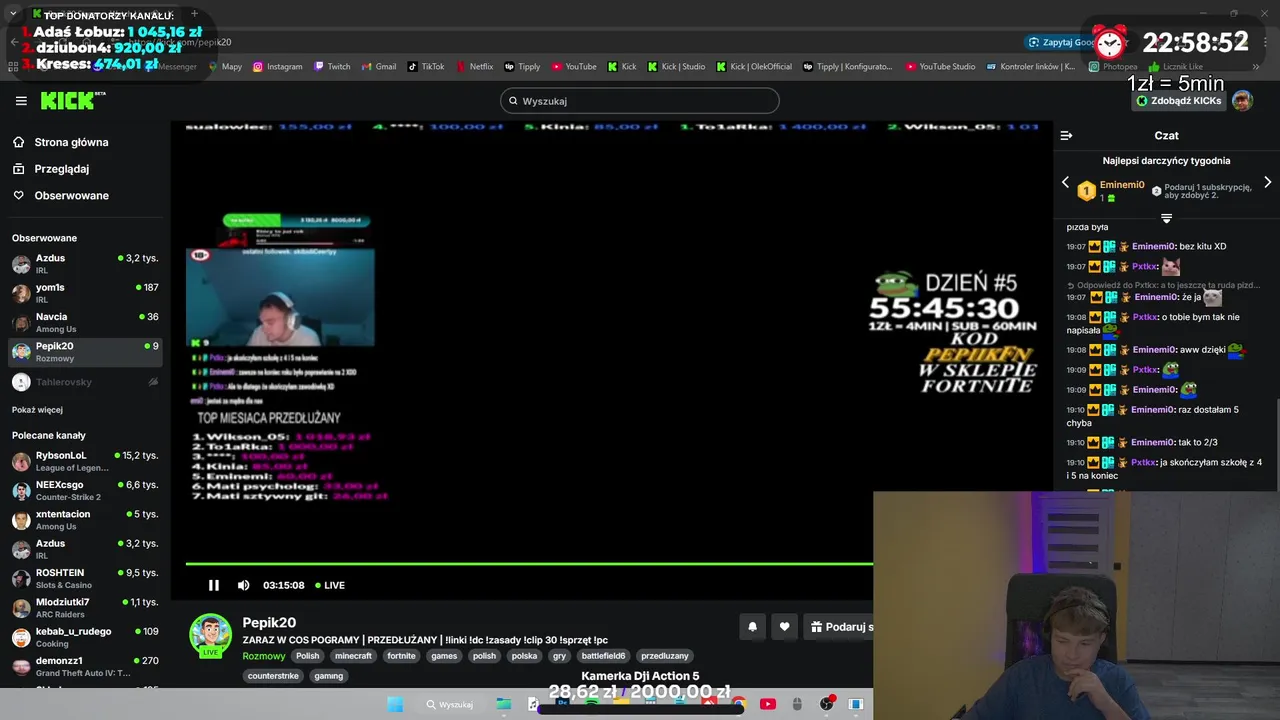1280x720 pixels.
Task: Open YouTube Studio bookmark
Action: tap(940, 67)
